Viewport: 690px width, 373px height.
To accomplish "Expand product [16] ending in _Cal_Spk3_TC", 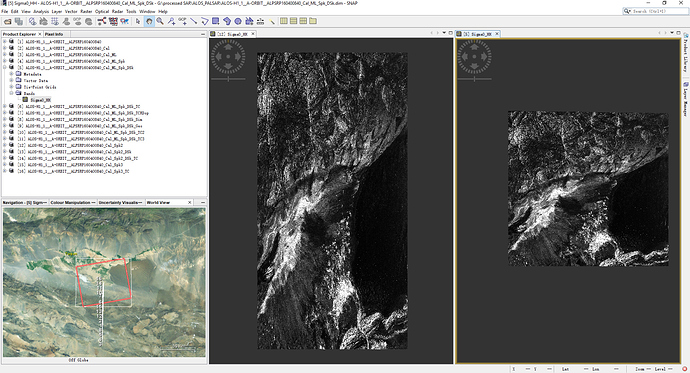I will [x=5, y=171].
